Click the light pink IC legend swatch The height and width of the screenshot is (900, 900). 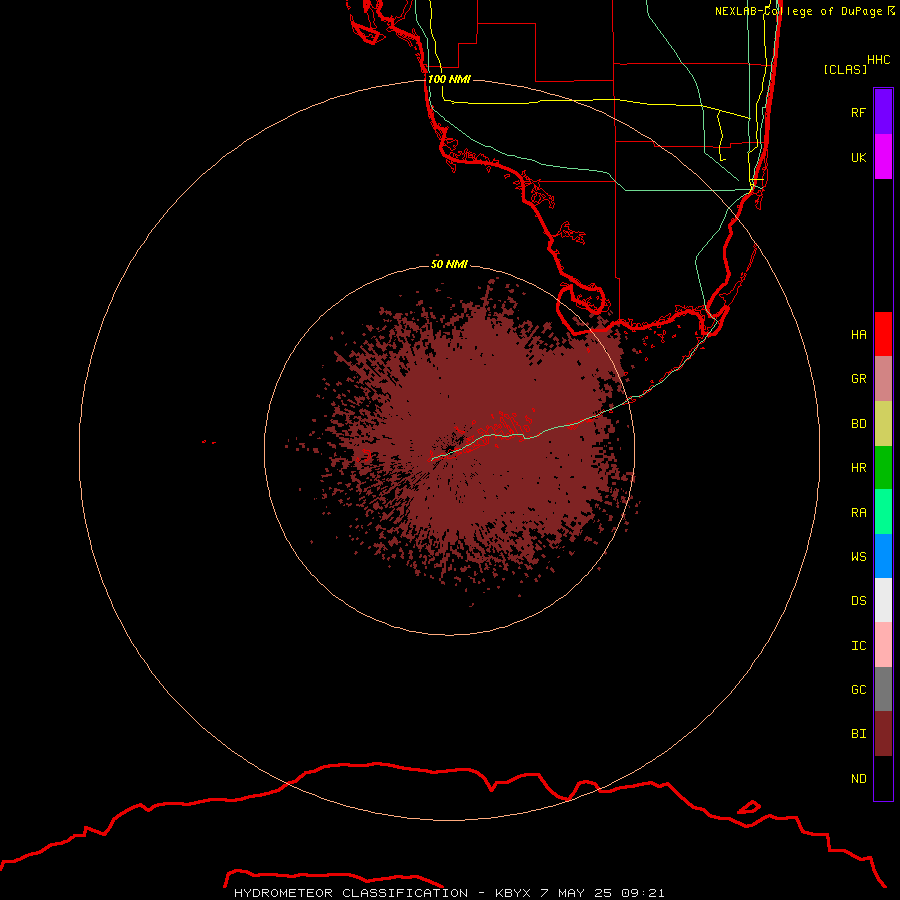tap(883, 645)
